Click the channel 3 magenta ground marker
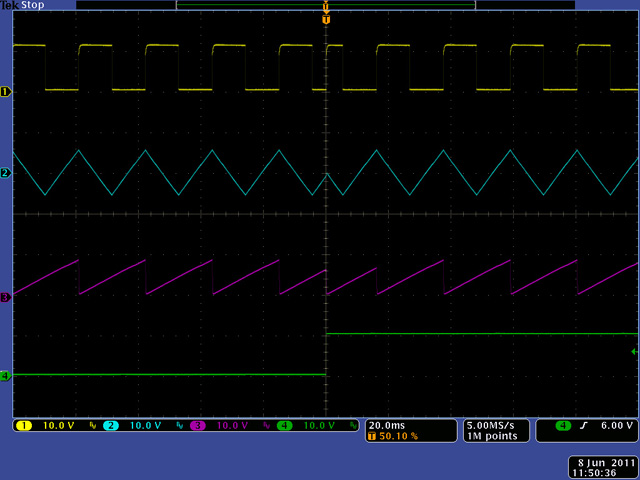 pos(5,297)
